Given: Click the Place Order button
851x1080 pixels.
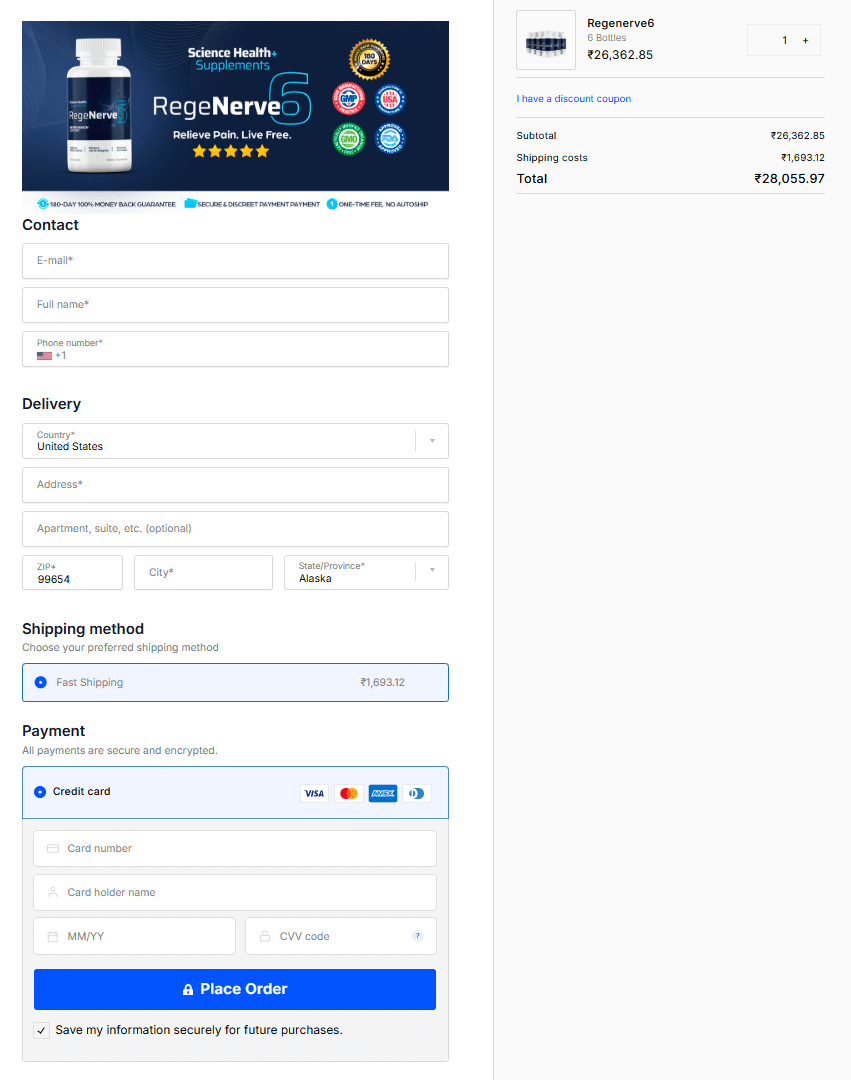Looking at the screenshot, I should point(235,988).
